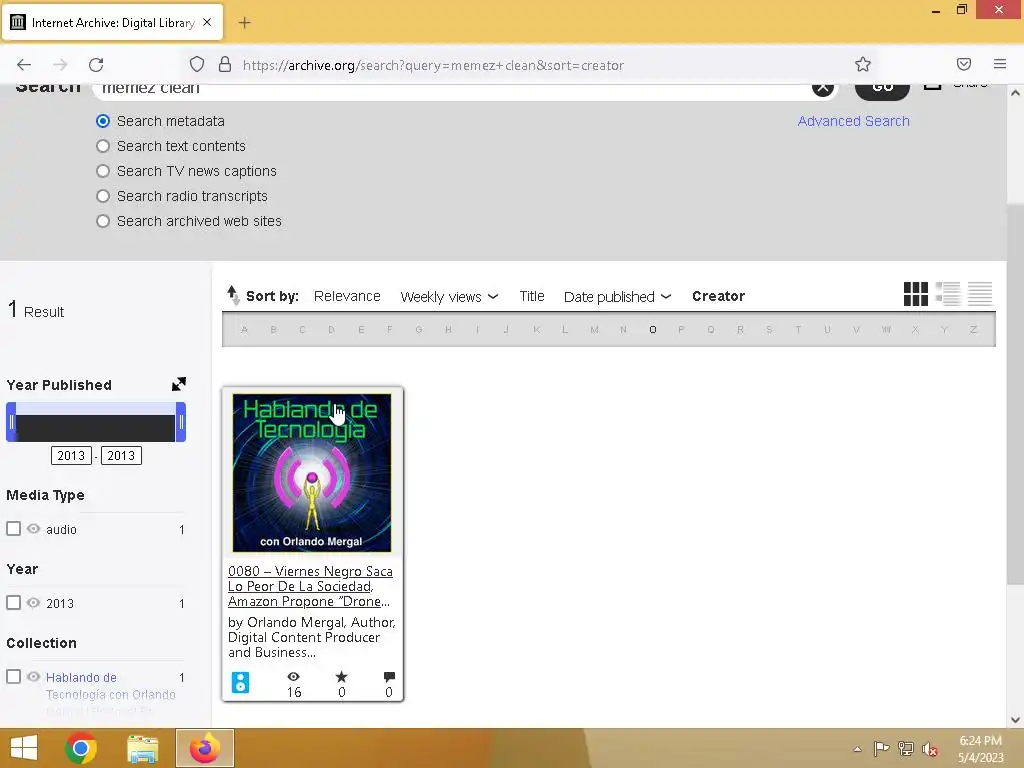Open File Explorer from the taskbar
Image resolution: width=1024 pixels, height=768 pixels.
coord(142,748)
